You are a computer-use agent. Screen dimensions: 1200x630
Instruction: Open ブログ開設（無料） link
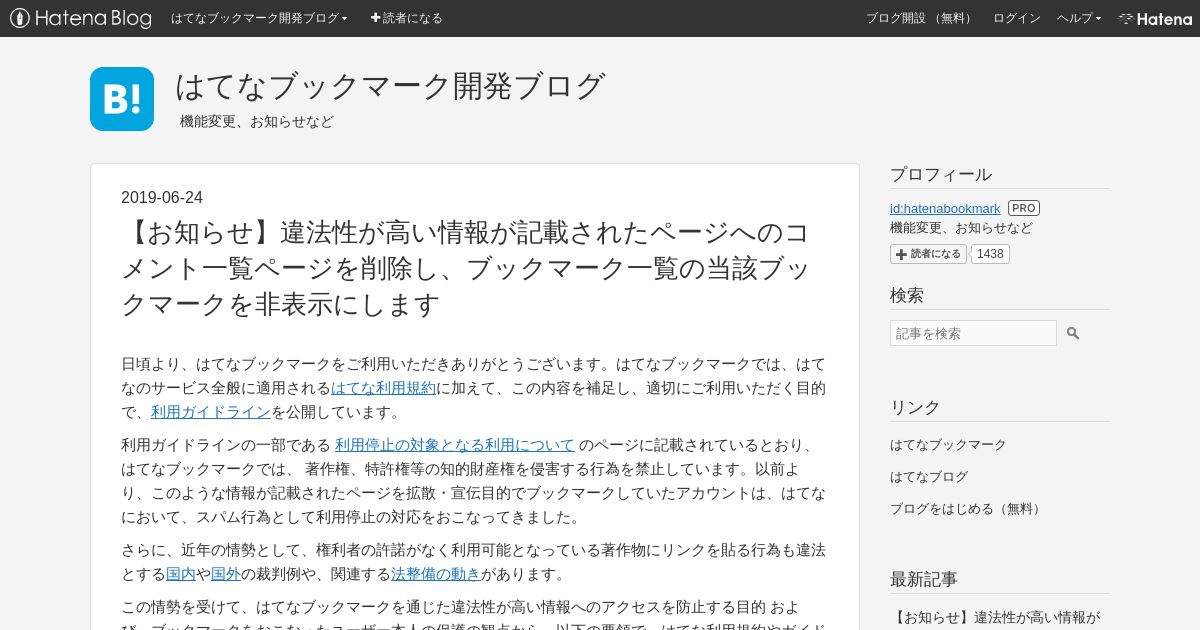921,18
